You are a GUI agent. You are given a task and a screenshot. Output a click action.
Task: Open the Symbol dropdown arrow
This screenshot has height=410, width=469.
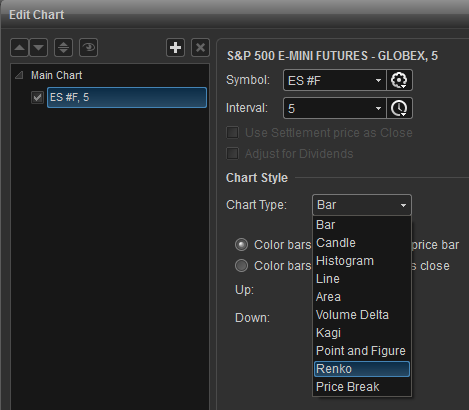click(378, 80)
